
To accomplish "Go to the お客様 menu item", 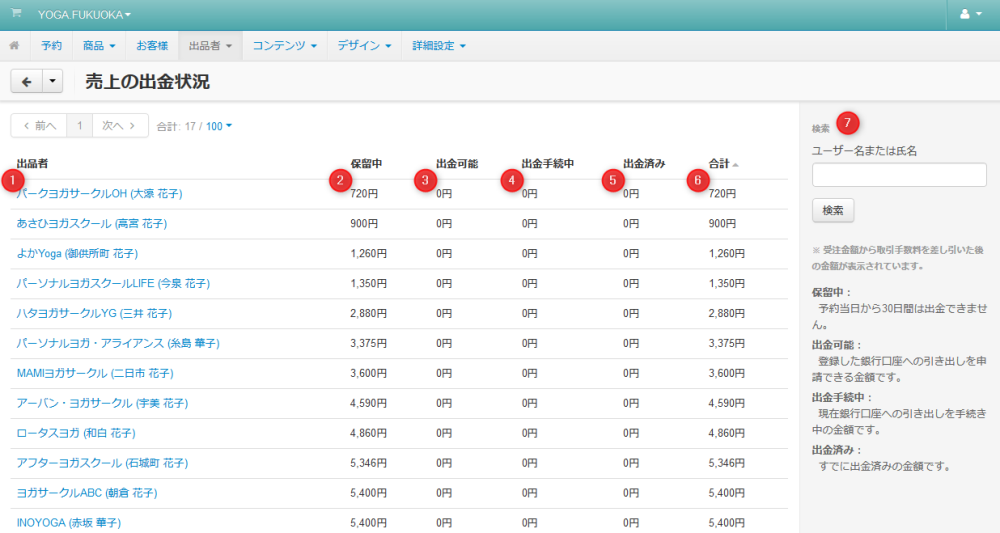I will click(152, 46).
